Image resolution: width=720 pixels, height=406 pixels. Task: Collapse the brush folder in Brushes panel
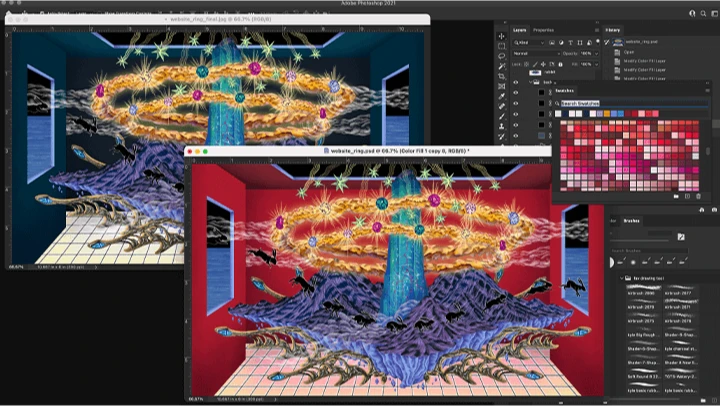pos(622,278)
